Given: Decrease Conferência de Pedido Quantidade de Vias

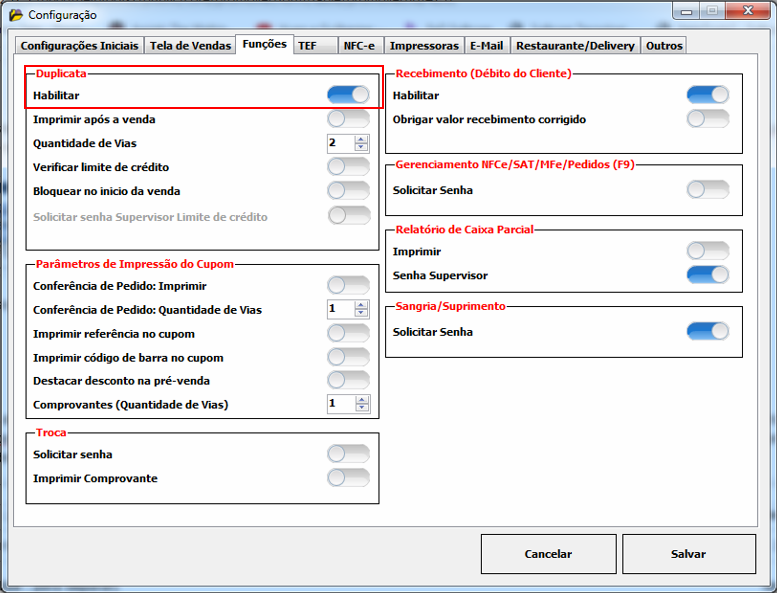Looking at the screenshot, I should (x=362, y=315).
